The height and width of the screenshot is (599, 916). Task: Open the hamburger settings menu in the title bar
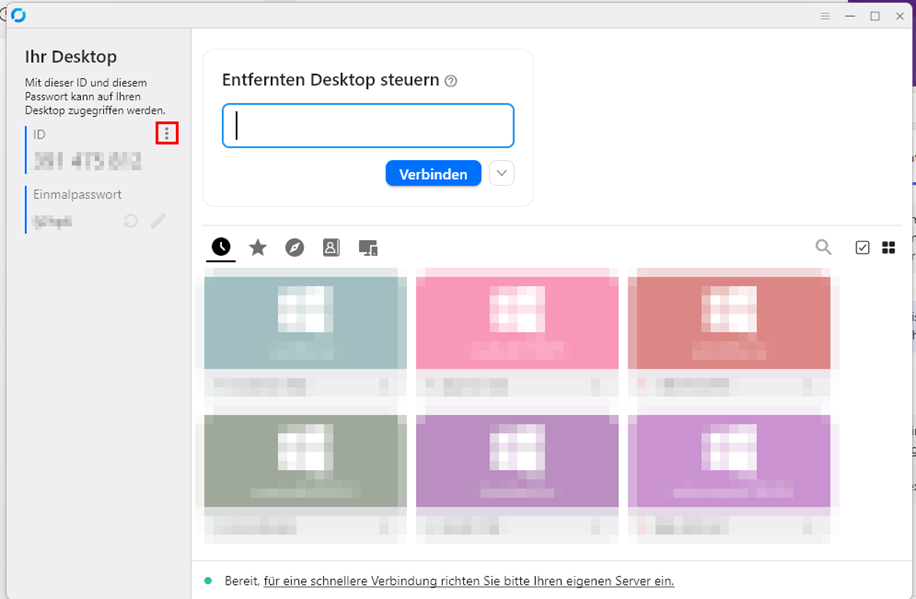[x=825, y=16]
